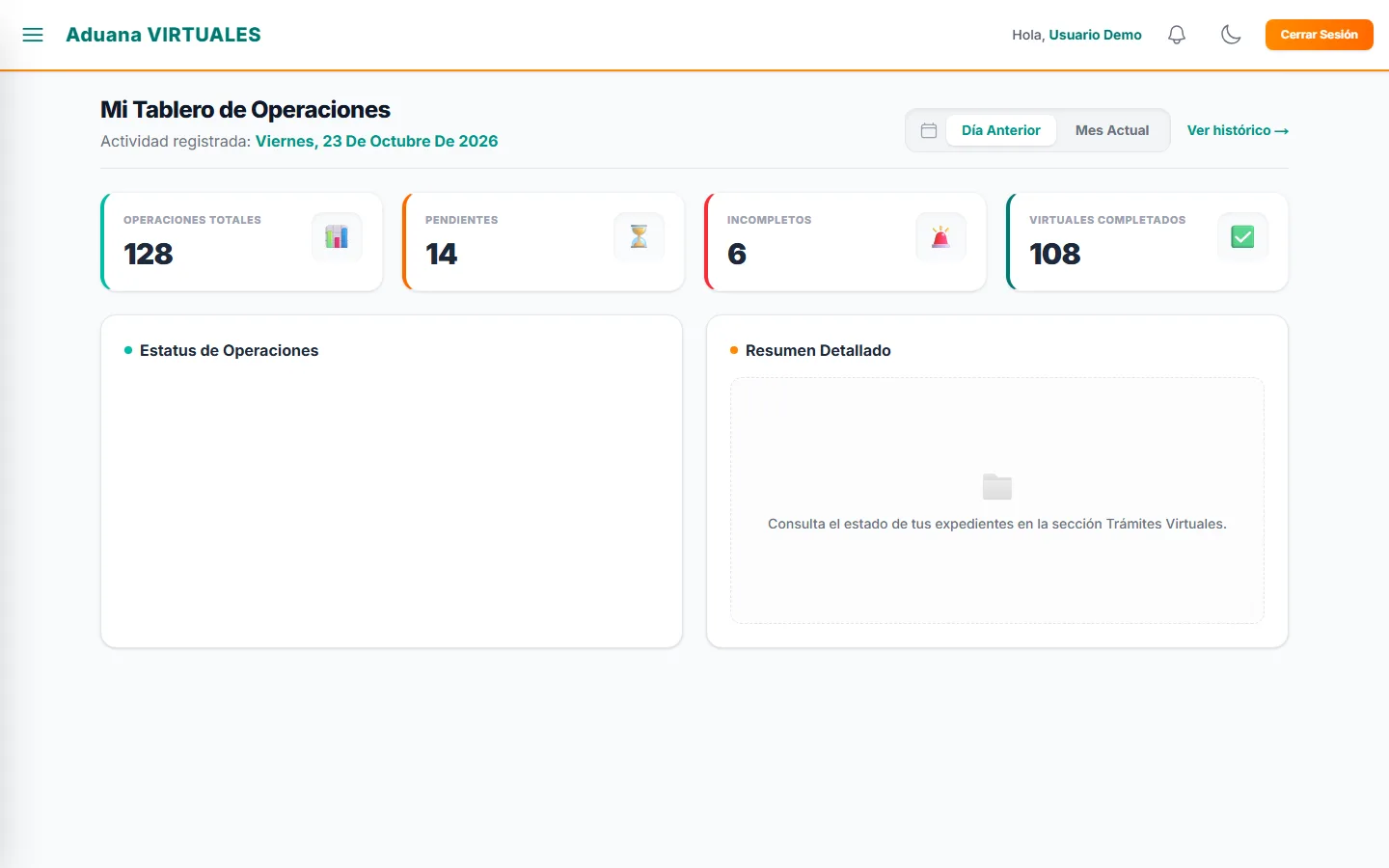Click the date Viernes, 23 De Octubre De 2026
The width and height of the screenshot is (1389, 868).
(377, 141)
